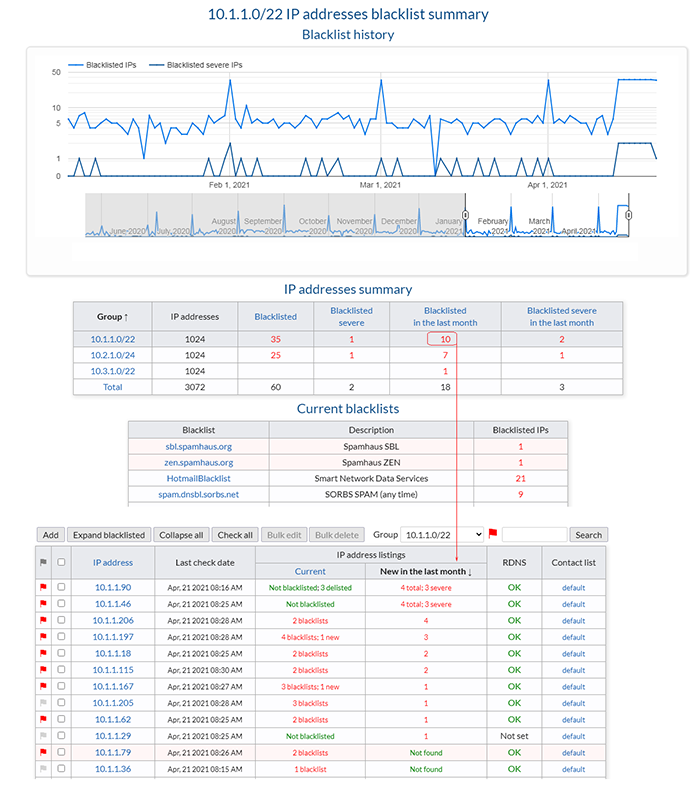700x800 pixels.
Task: Click the Total link in the summary table
Action: click(x=113, y=387)
